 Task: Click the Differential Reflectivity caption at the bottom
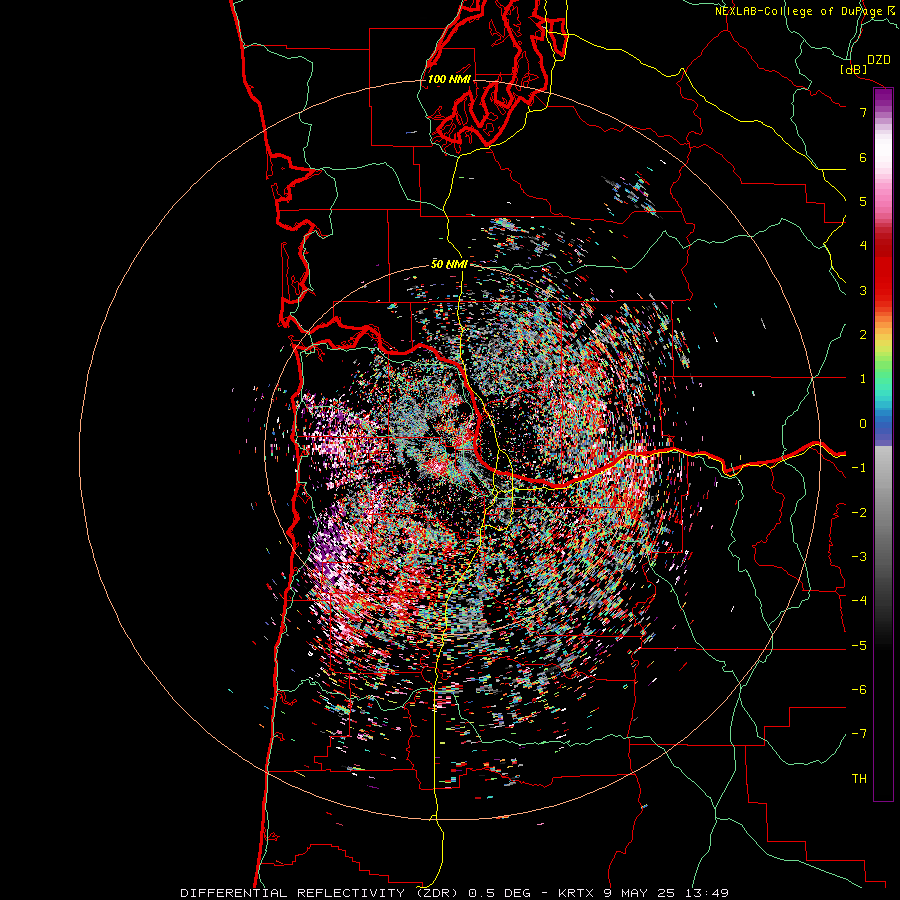pos(454,893)
